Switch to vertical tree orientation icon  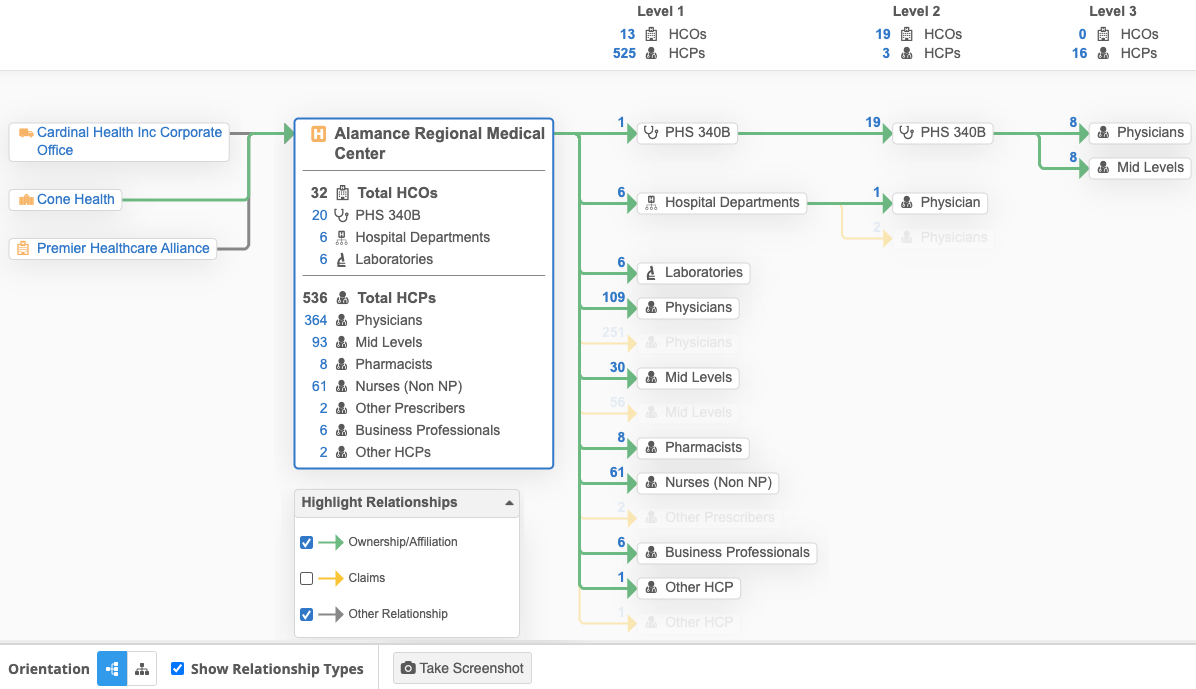[142, 669]
